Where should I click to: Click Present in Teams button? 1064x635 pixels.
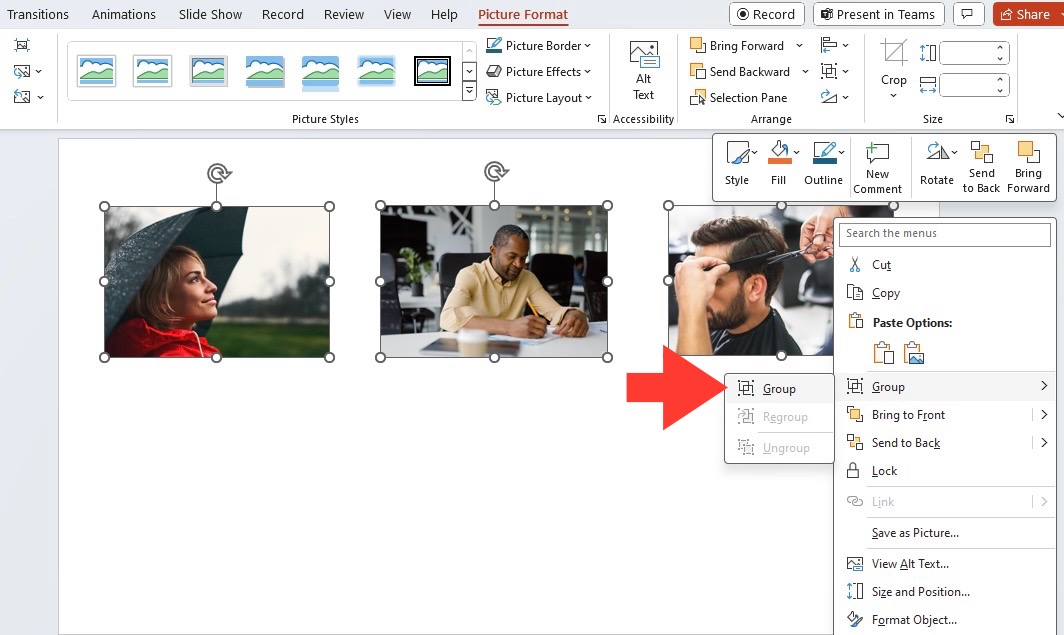click(x=878, y=14)
